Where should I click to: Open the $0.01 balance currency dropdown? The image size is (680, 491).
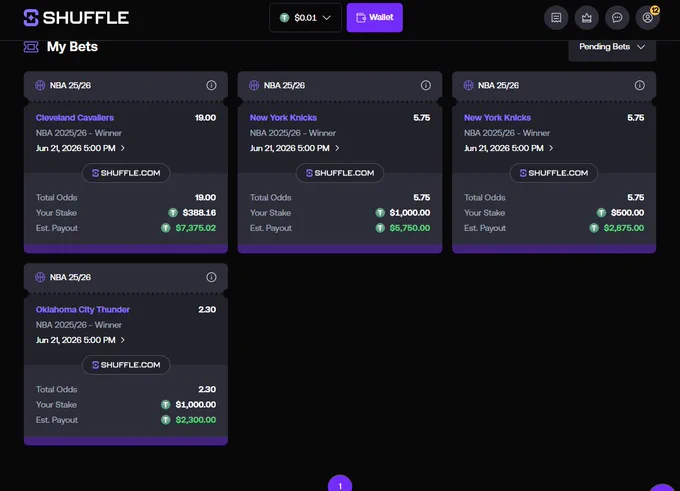click(x=305, y=18)
